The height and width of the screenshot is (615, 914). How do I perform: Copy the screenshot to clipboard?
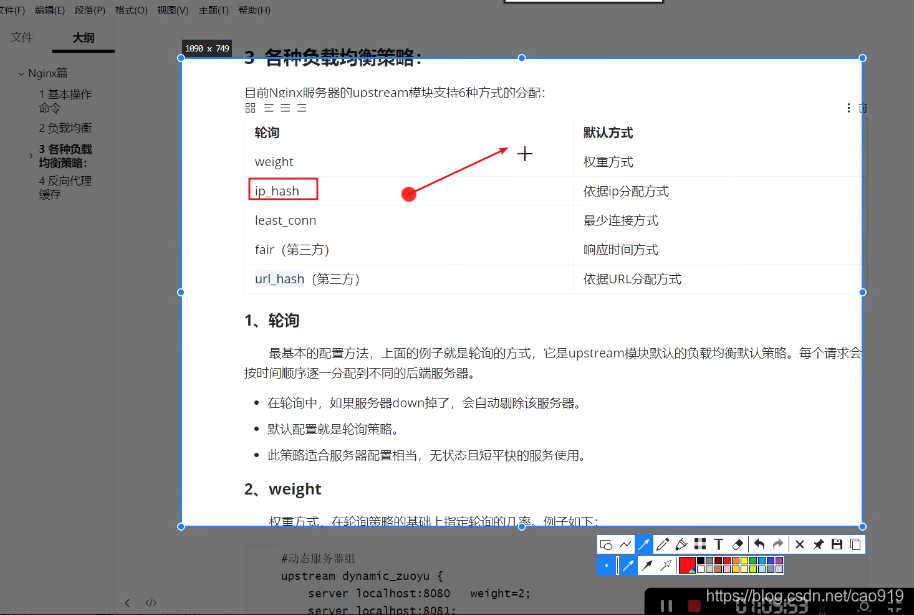tap(856, 544)
